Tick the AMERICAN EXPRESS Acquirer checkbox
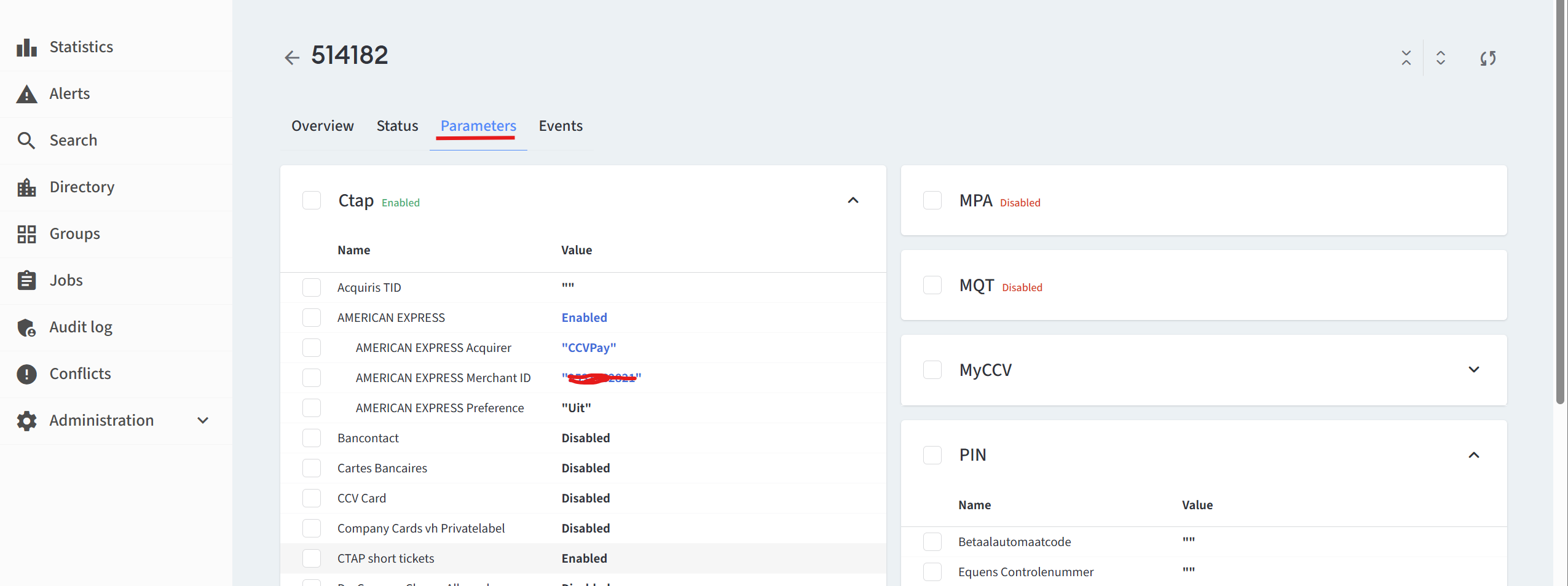The height and width of the screenshot is (586, 1568). (x=312, y=348)
